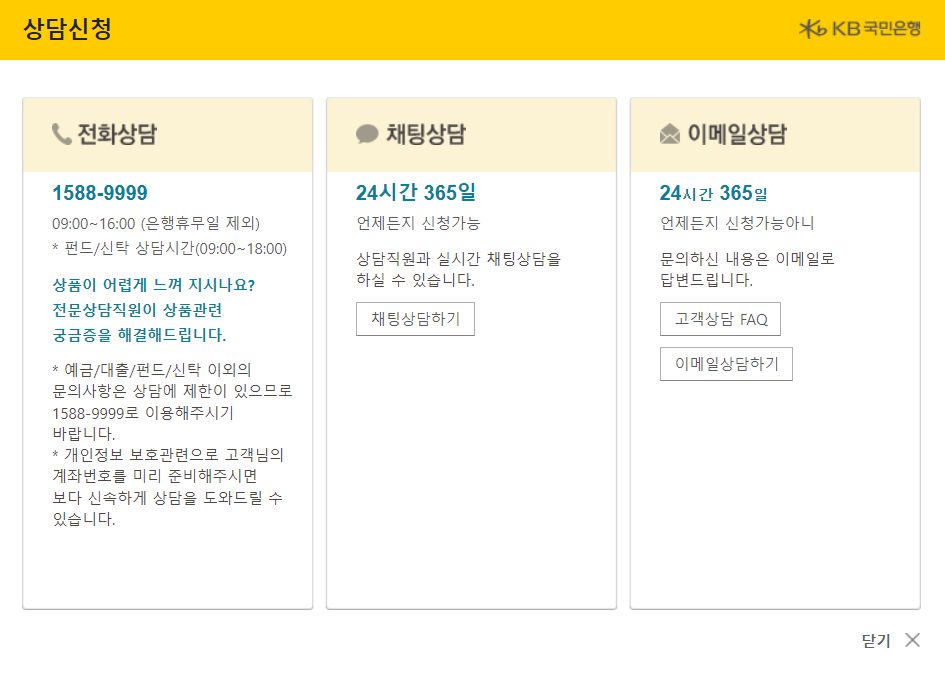Open 채팅상담하기 to start chat consultation
Screen dimensions: 945x677
pyautogui.click(x=414, y=319)
